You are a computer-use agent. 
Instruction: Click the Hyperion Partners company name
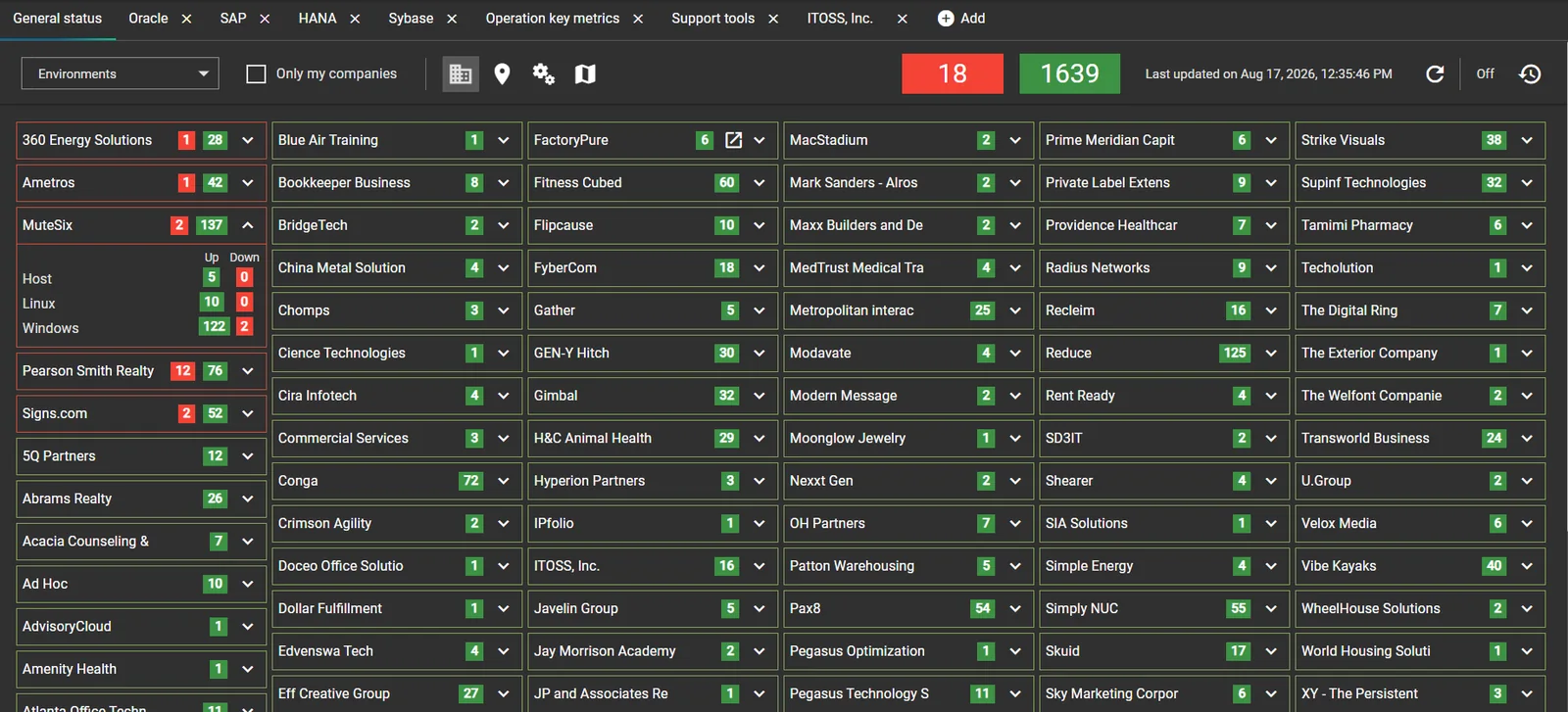[589, 481]
